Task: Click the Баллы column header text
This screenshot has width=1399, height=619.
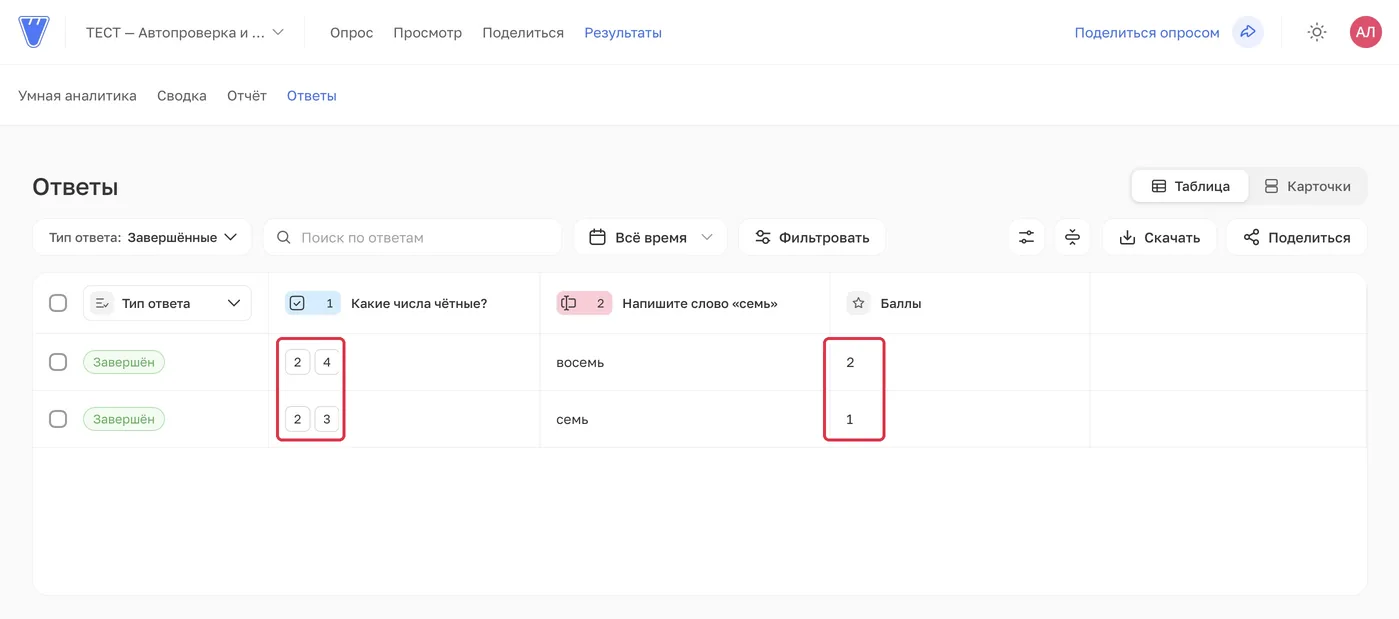Action: 901,303
